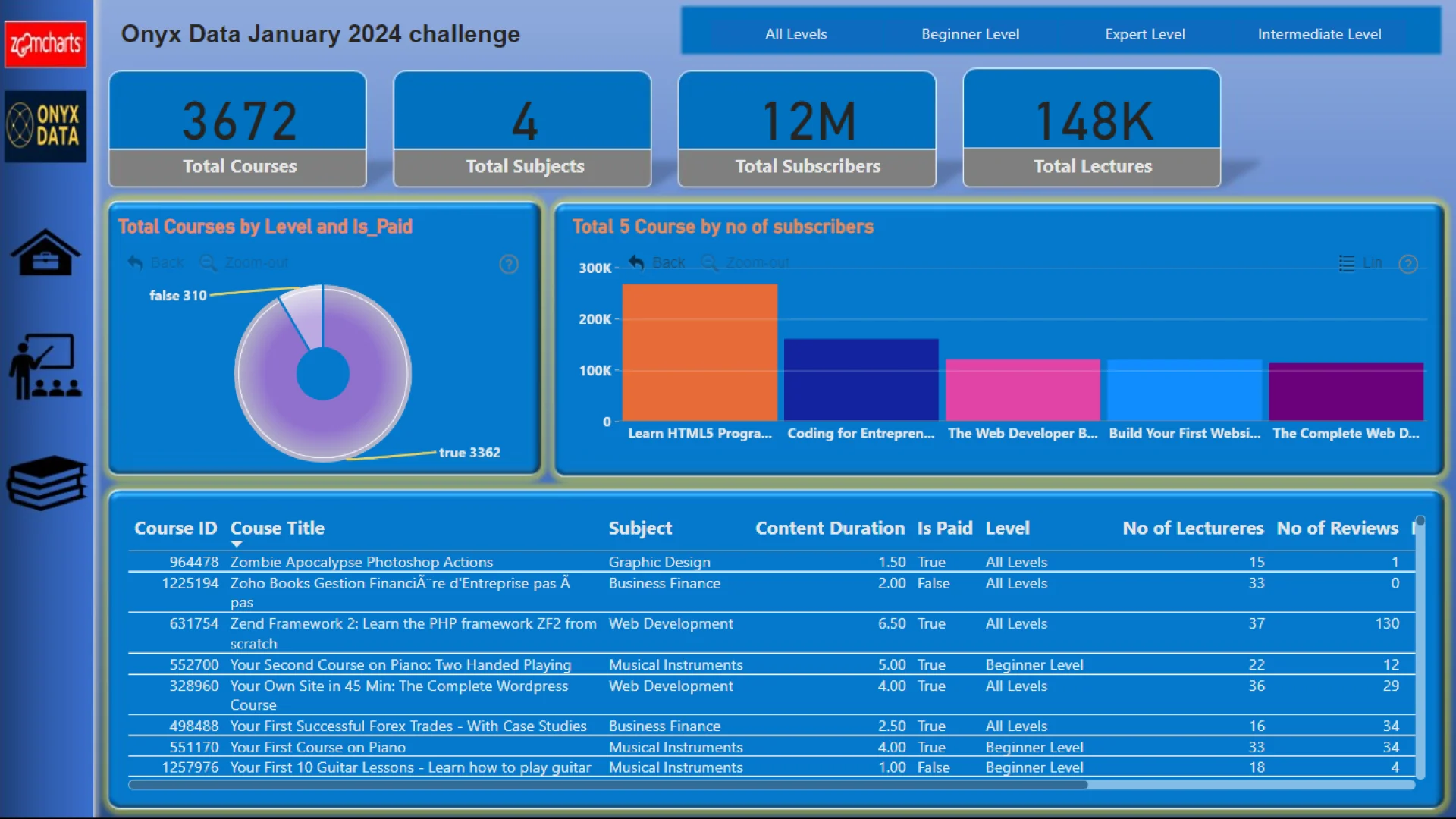Click the table vertical scrollbar
Screen dimensions: 1456x819
pyautogui.click(x=1420, y=648)
